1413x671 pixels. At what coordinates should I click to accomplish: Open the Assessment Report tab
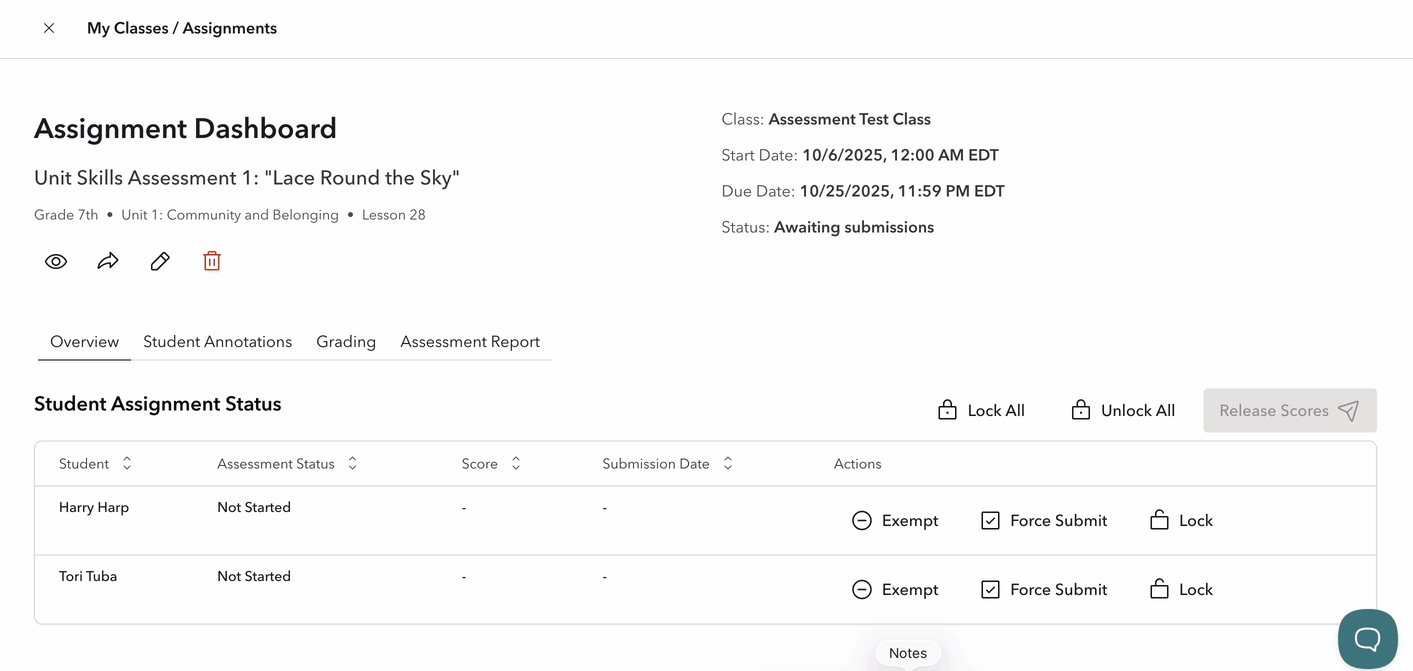click(x=470, y=342)
